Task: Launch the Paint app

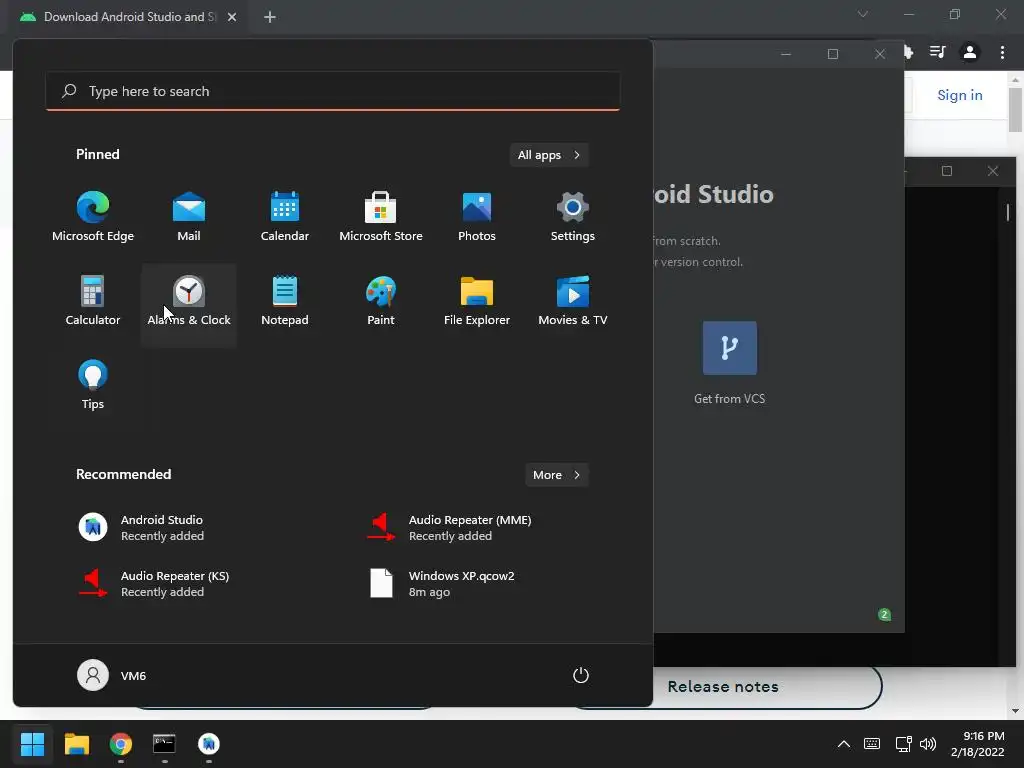Action: 381,302
